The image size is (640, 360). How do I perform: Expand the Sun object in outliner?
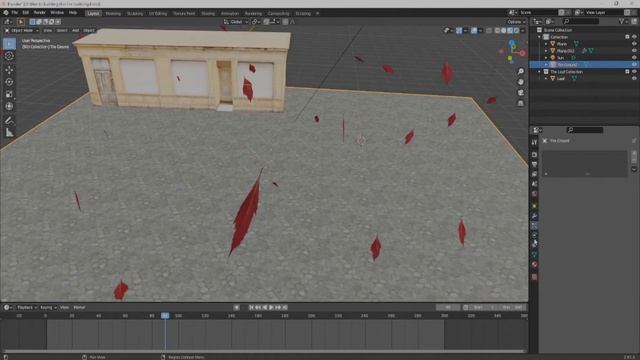pos(546,58)
